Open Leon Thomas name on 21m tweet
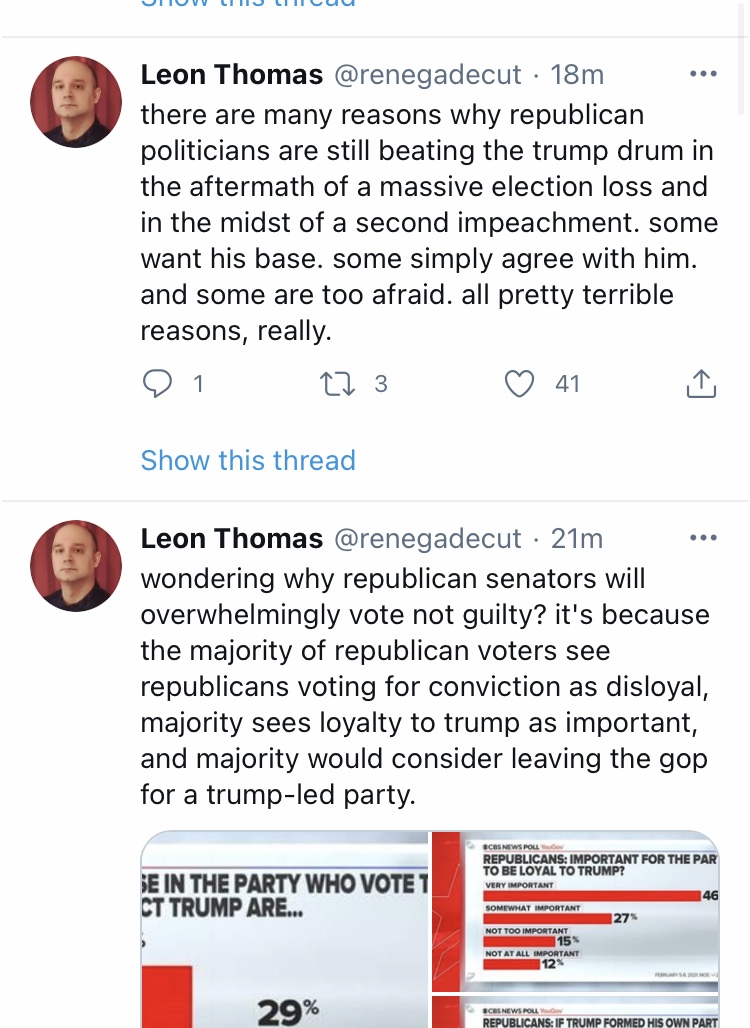The height and width of the screenshot is (1028, 750). [232, 539]
